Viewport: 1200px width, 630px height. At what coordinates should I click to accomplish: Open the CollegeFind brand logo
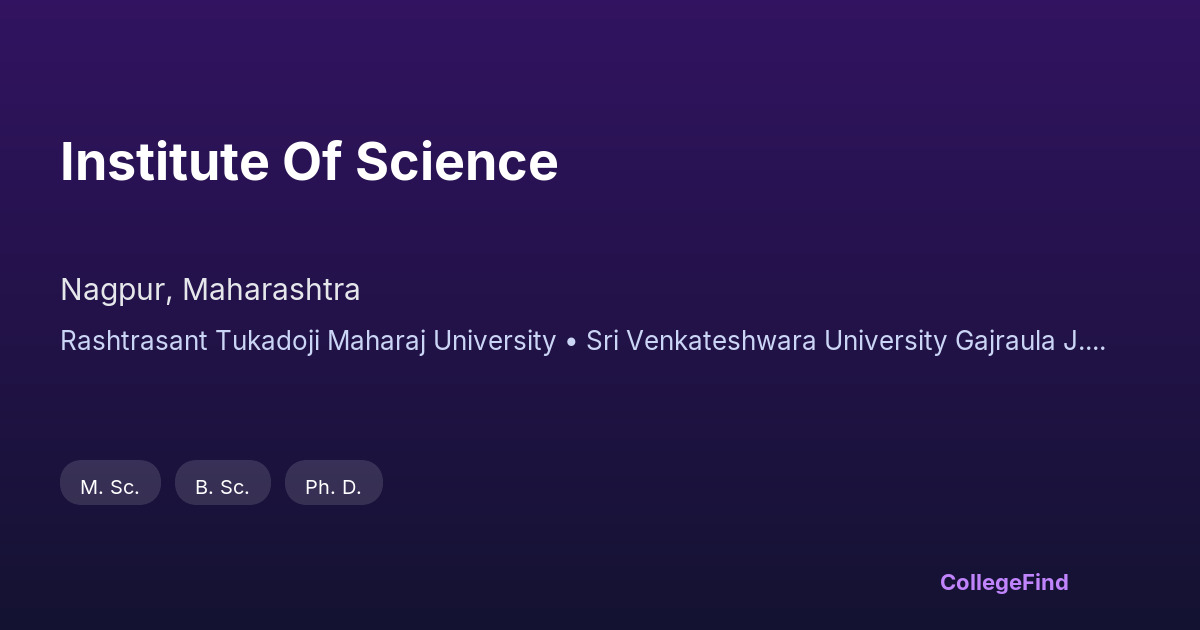tap(1003, 582)
